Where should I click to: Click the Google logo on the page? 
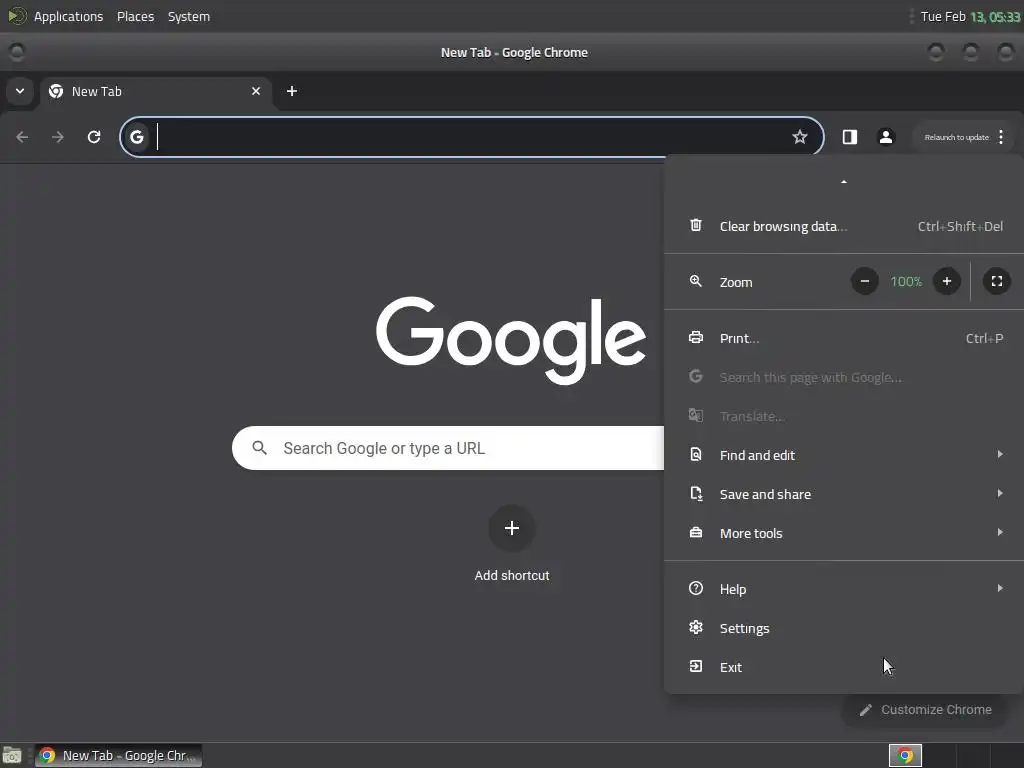pyautogui.click(x=511, y=340)
